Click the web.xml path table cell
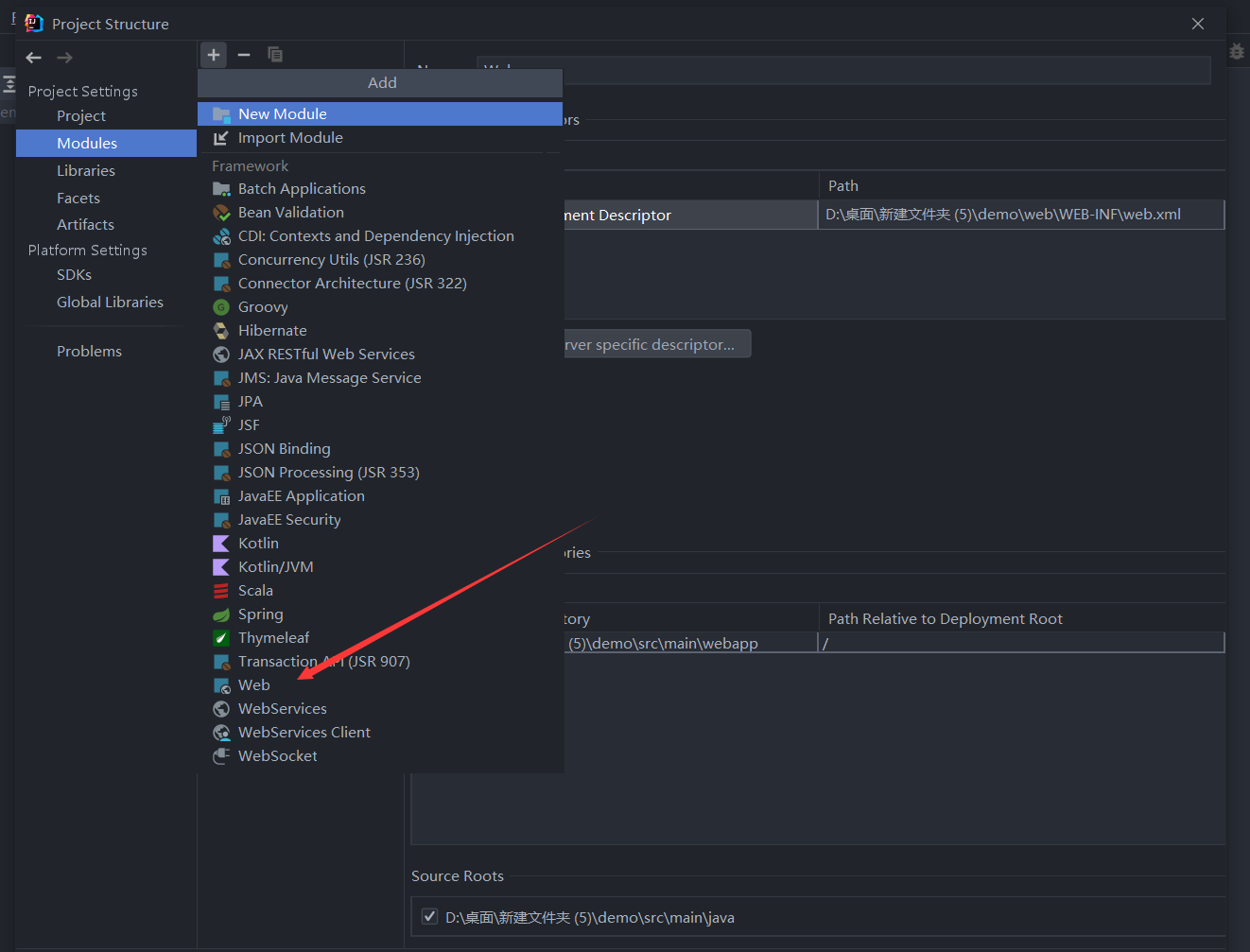This screenshot has width=1250, height=952. coord(1021,215)
